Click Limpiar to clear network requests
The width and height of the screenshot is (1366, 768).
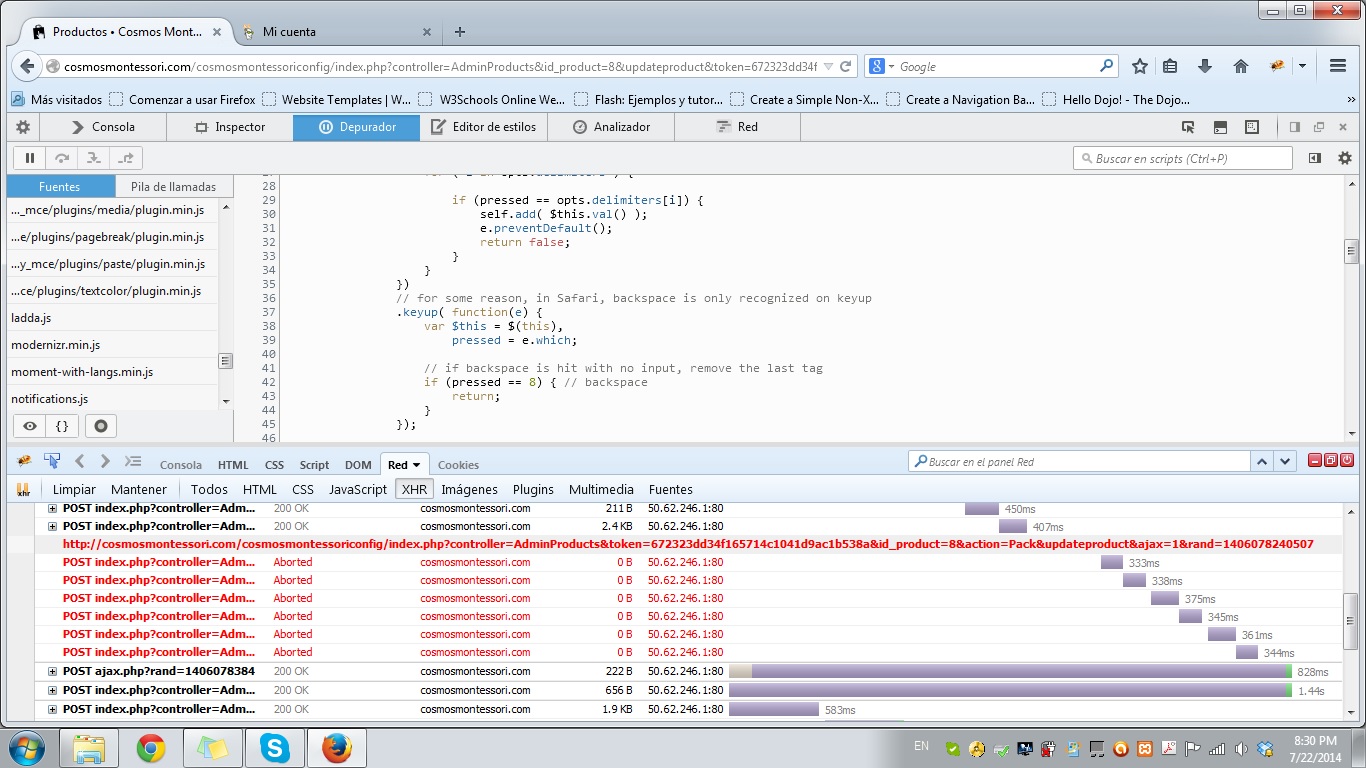click(x=74, y=489)
